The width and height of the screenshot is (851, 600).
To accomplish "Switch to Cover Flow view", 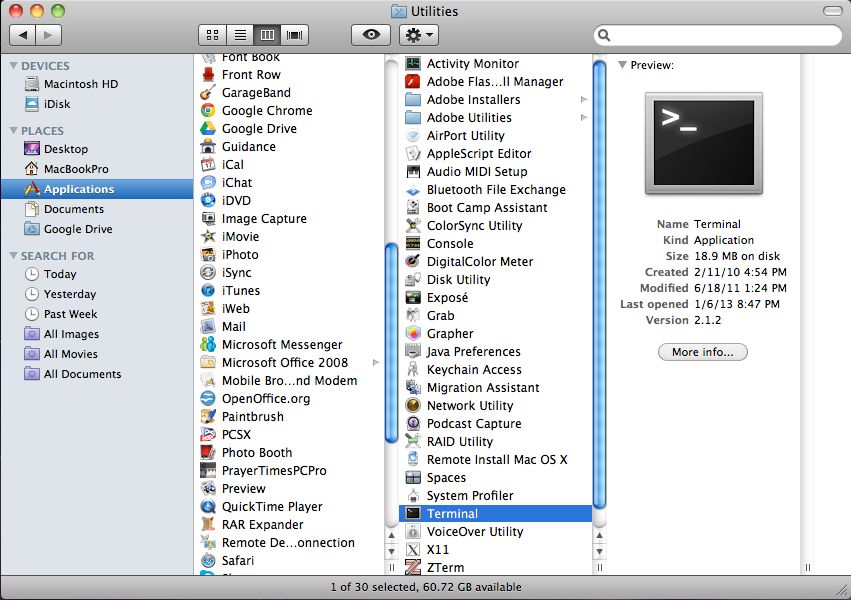I will (295, 35).
